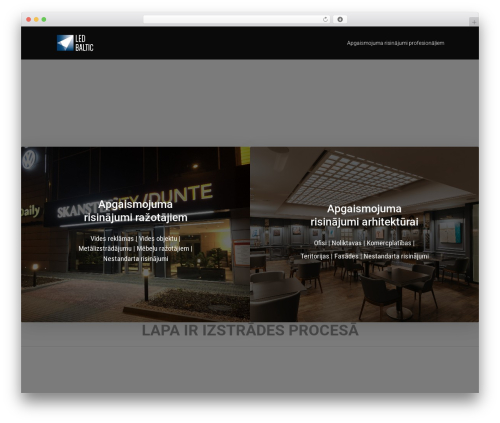The image size is (500, 423).
Task: Click the Skanste City/Dunte building photo
Action: [136, 234]
